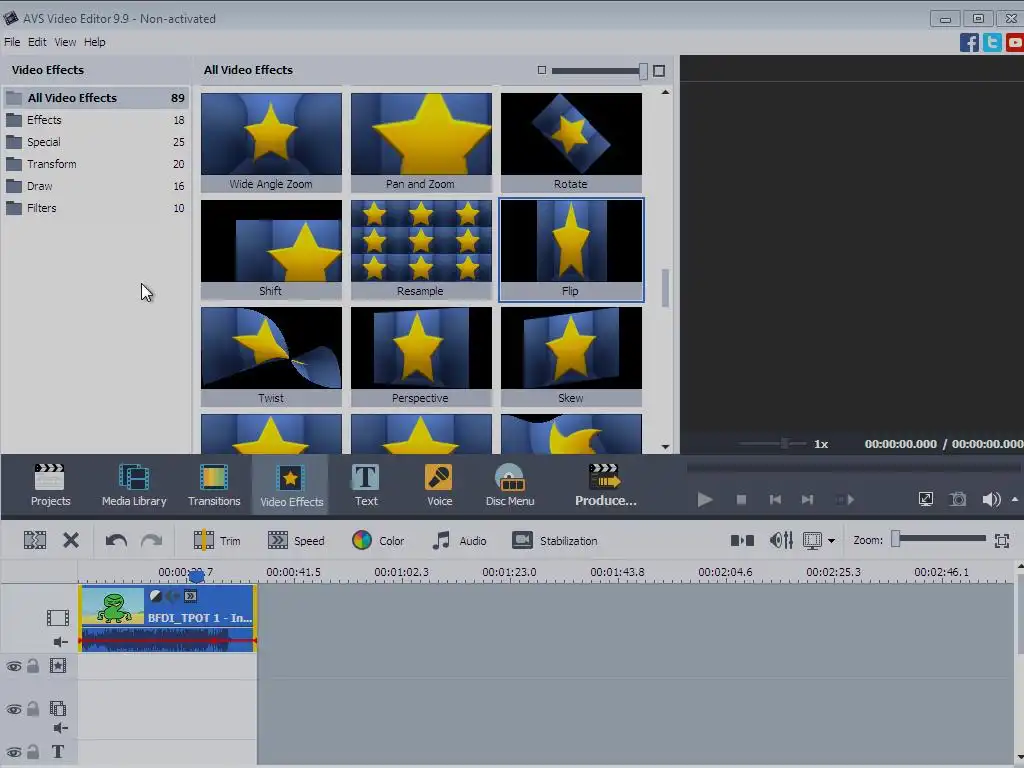
Task: Open the File menu
Action: coord(12,42)
